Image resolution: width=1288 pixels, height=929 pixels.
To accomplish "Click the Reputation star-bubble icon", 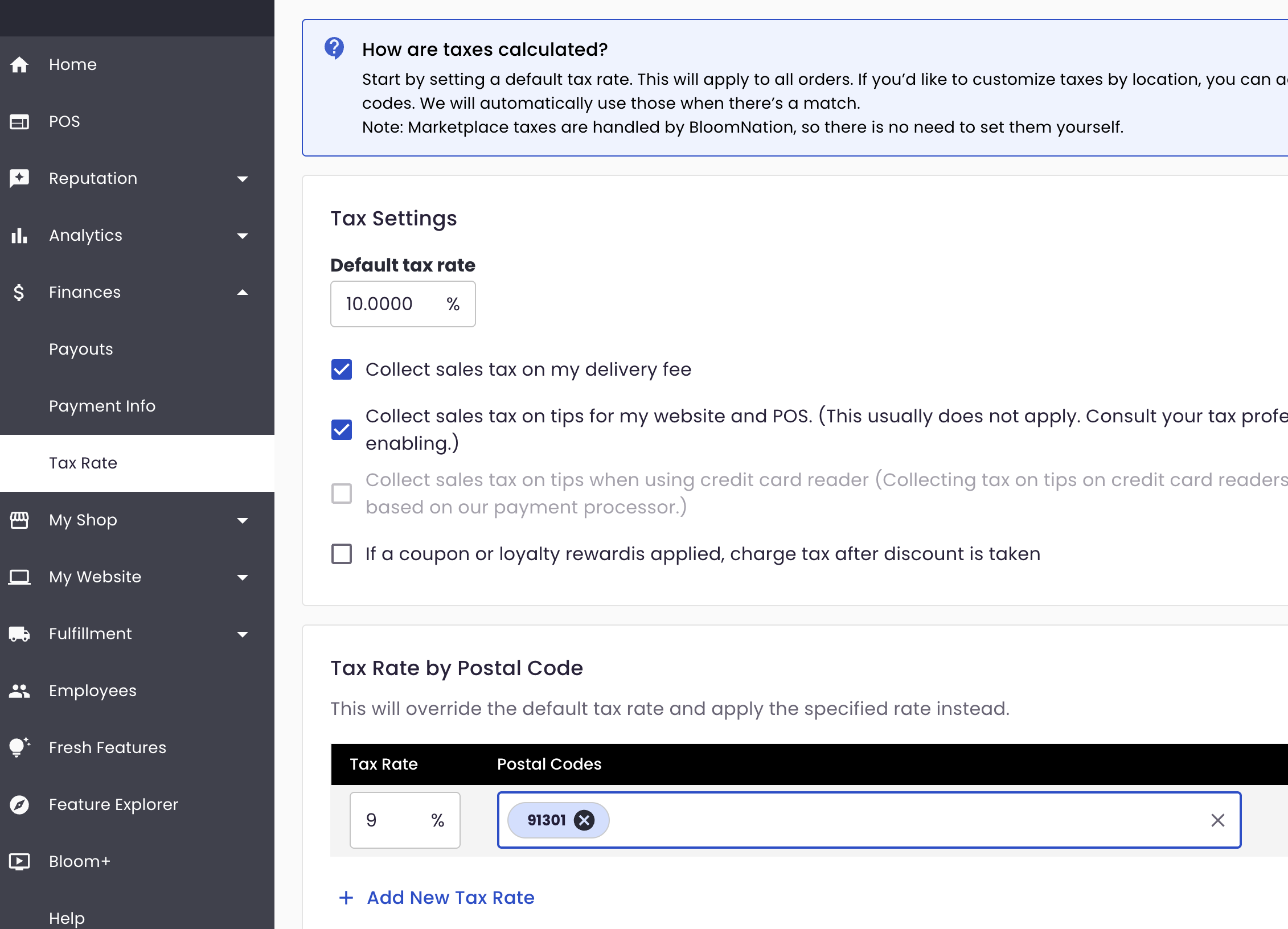I will tap(19, 179).
